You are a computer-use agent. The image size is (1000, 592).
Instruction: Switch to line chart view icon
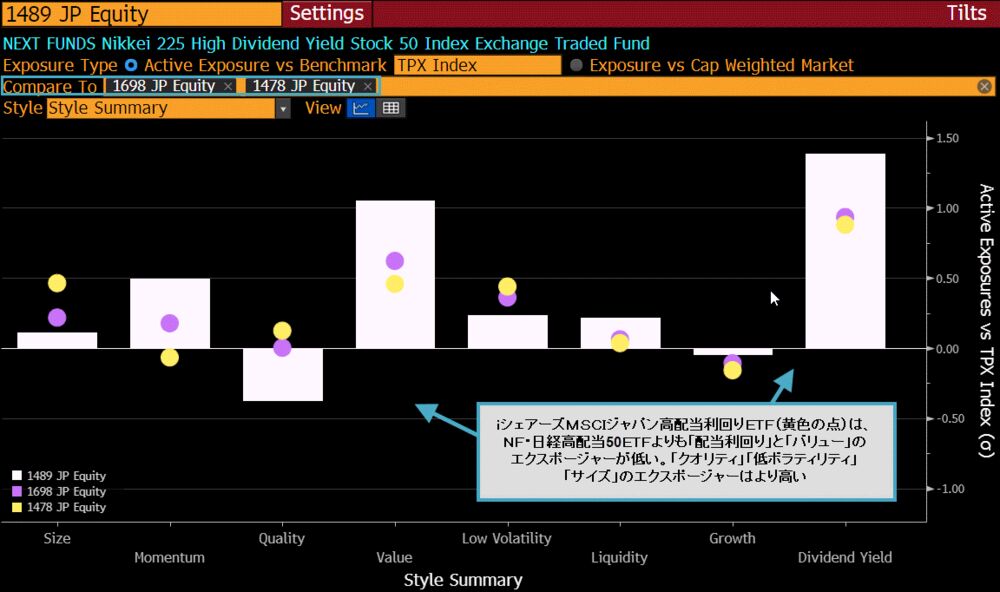pyautogui.click(x=360, y=108)
